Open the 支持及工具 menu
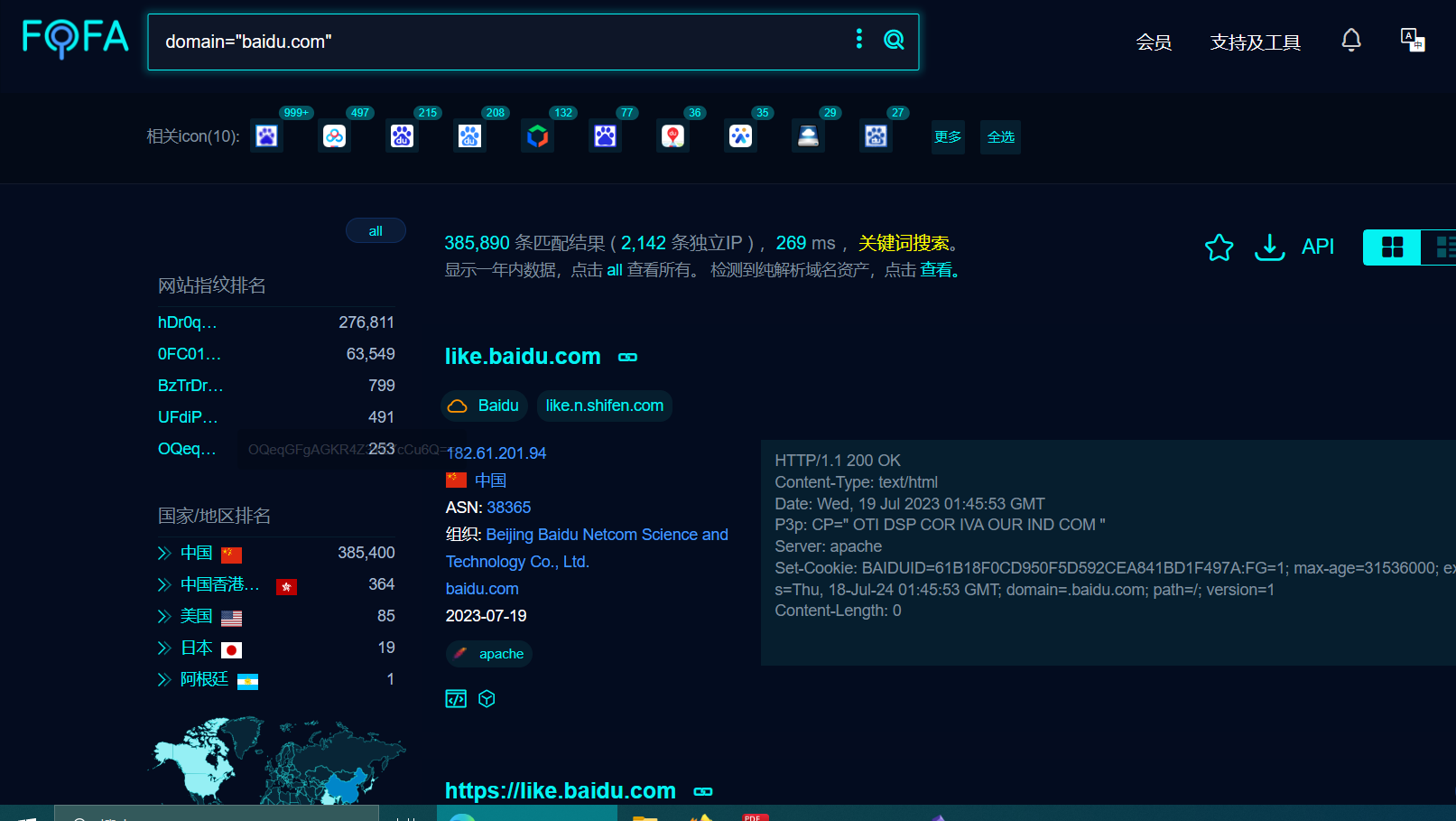The width and height of the screenshot is (1456, 821). tap(1255, 42)
